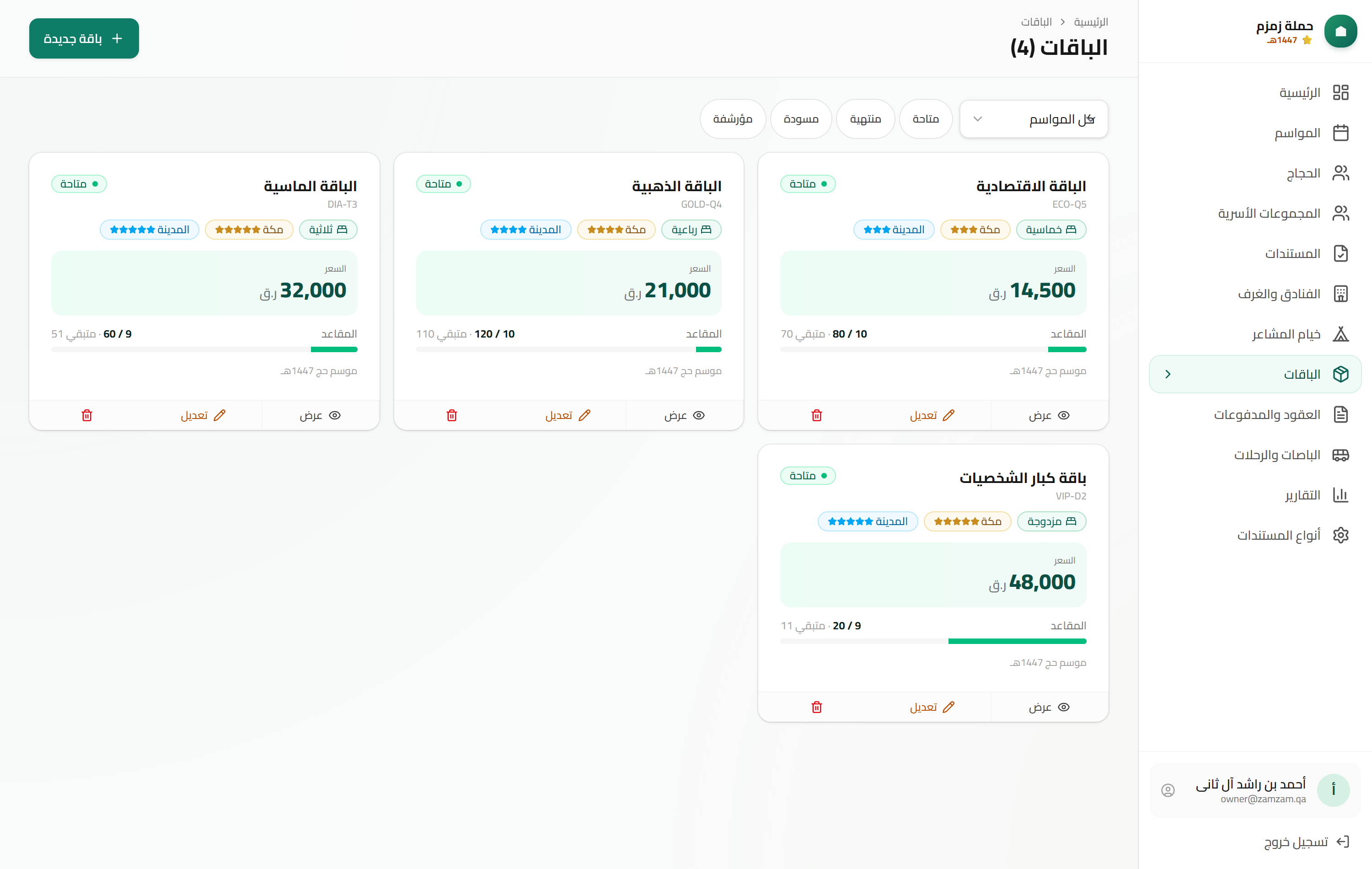The height and width of the screenshot is (869, 1372).
Task: Click العقود والمدفوعات file icon
Action: coord(1340,414)
